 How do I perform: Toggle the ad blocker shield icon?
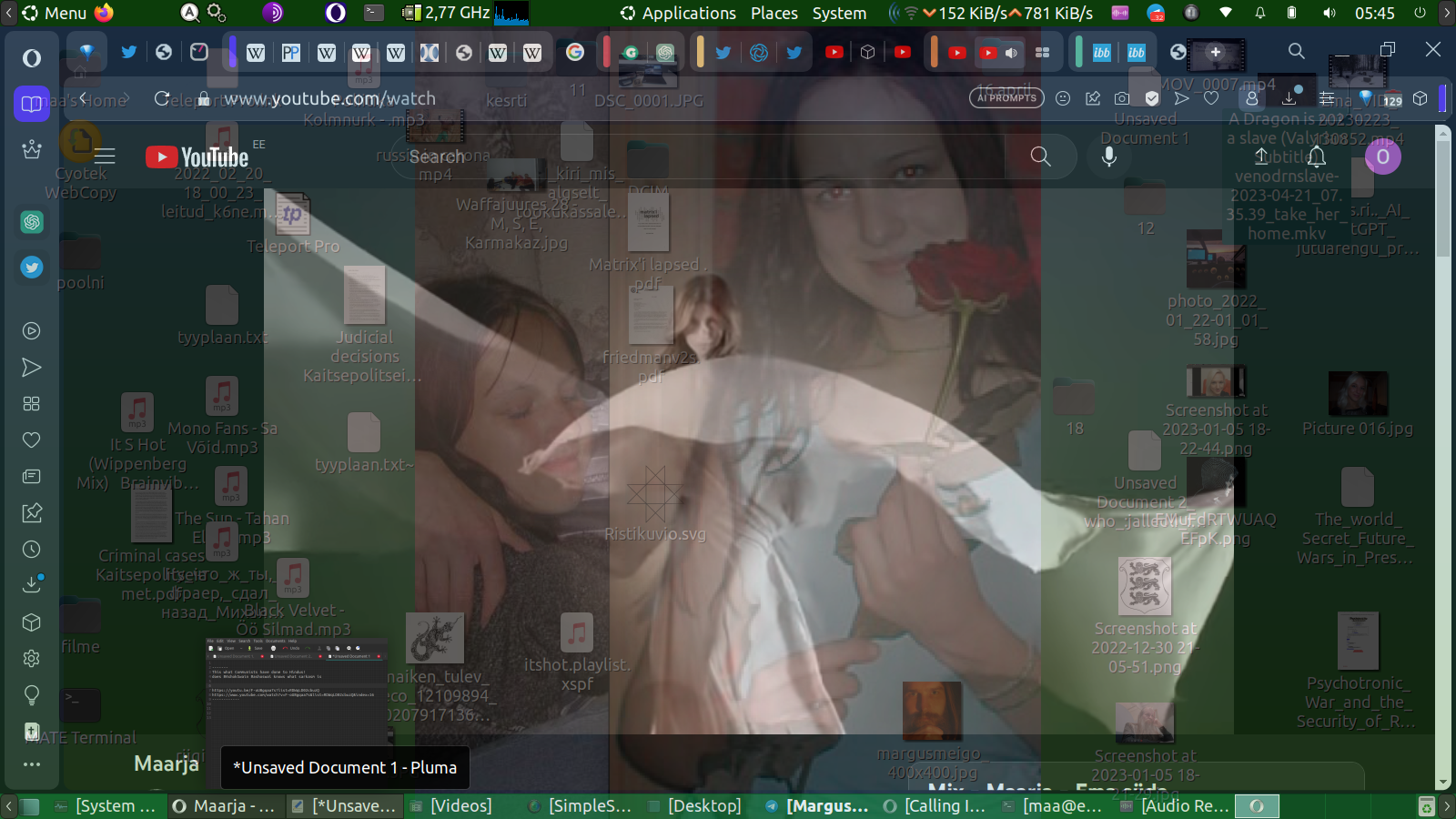pos(1152,98)
